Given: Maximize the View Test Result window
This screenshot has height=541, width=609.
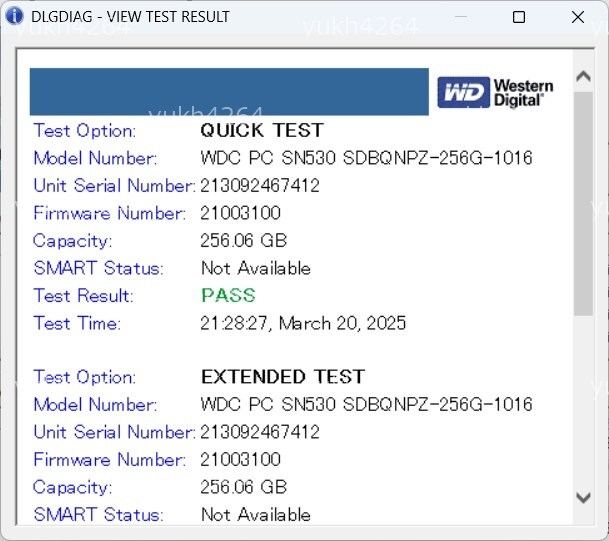Looking at the screenshot, I should click(519, 17).
